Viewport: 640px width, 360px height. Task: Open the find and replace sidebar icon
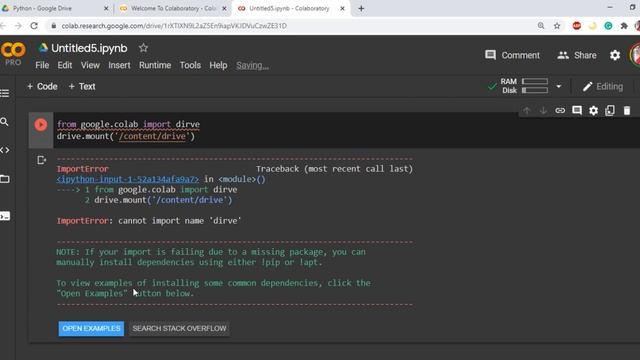coord(4,122)
